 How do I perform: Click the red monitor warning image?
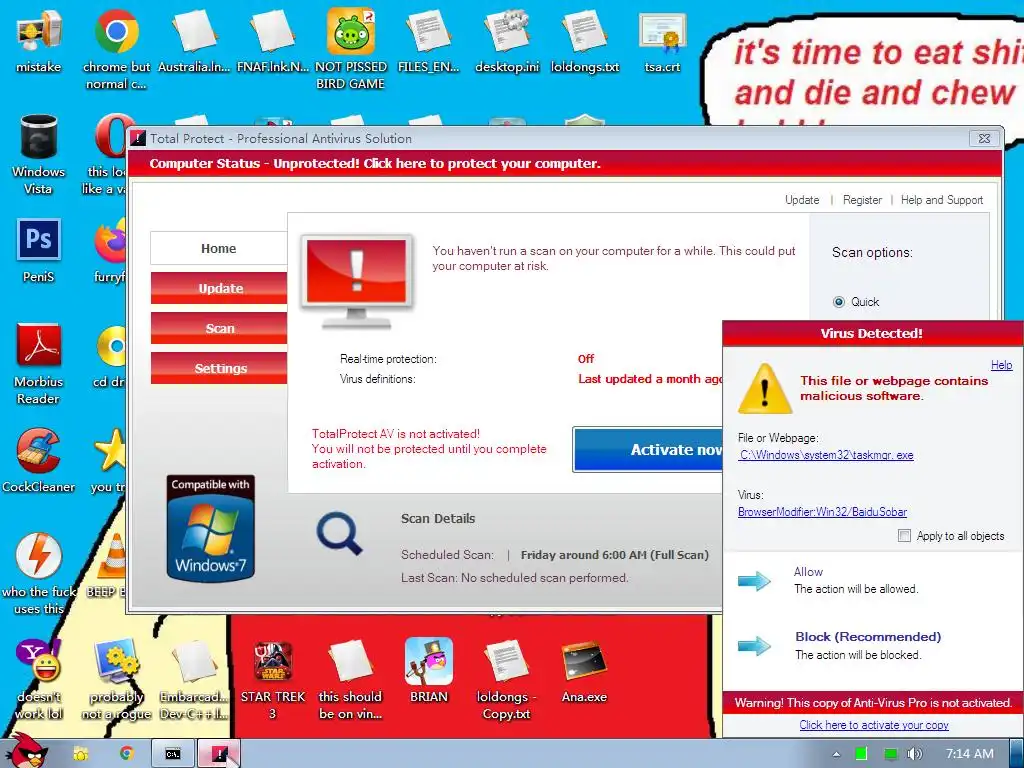coord(357,281)
